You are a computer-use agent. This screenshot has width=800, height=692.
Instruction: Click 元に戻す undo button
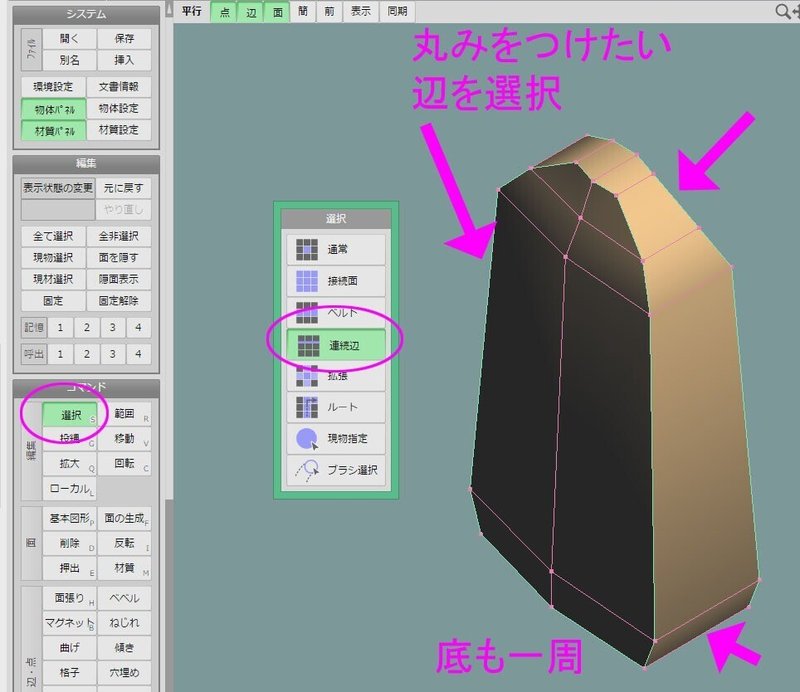point(123,188)
